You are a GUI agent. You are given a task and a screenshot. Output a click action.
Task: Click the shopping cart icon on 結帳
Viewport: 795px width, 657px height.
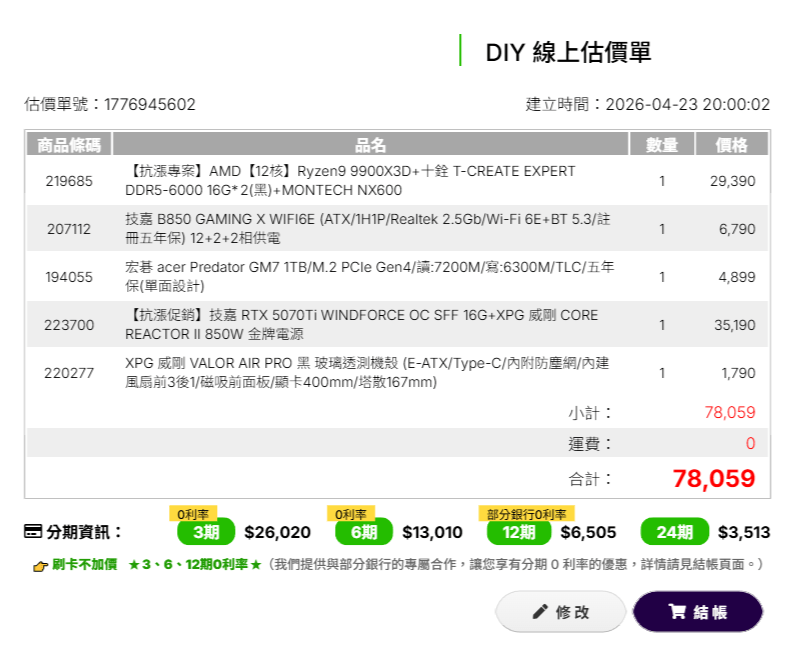(677, 611)
